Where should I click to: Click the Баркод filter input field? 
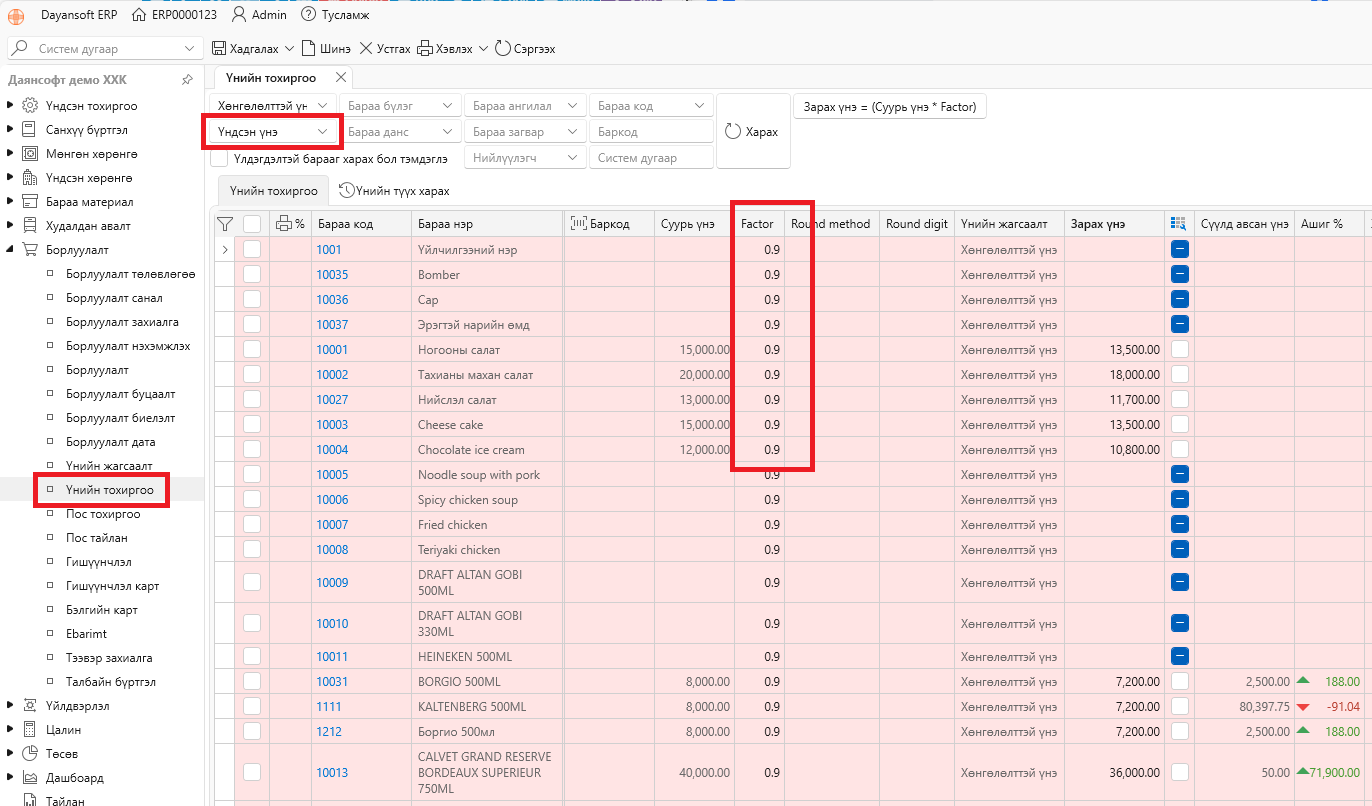(652, 132)
